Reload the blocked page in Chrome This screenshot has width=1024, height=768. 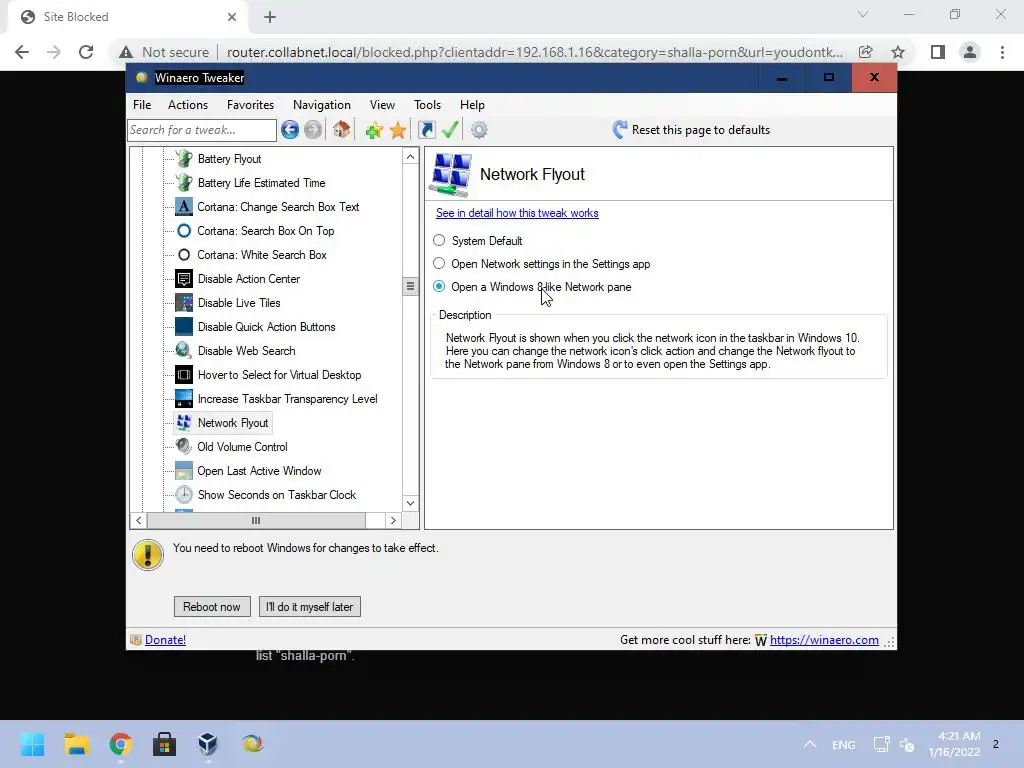pos(86,52)
